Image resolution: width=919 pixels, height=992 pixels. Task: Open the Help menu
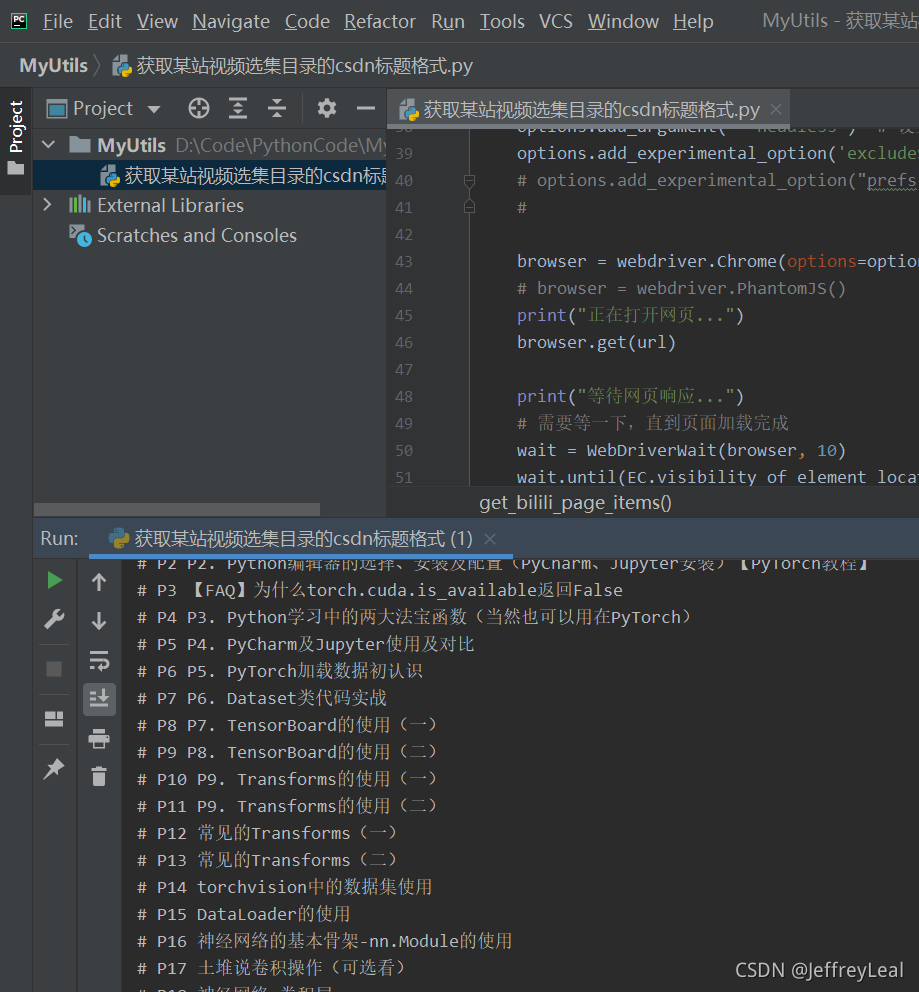tap(693, 22)
